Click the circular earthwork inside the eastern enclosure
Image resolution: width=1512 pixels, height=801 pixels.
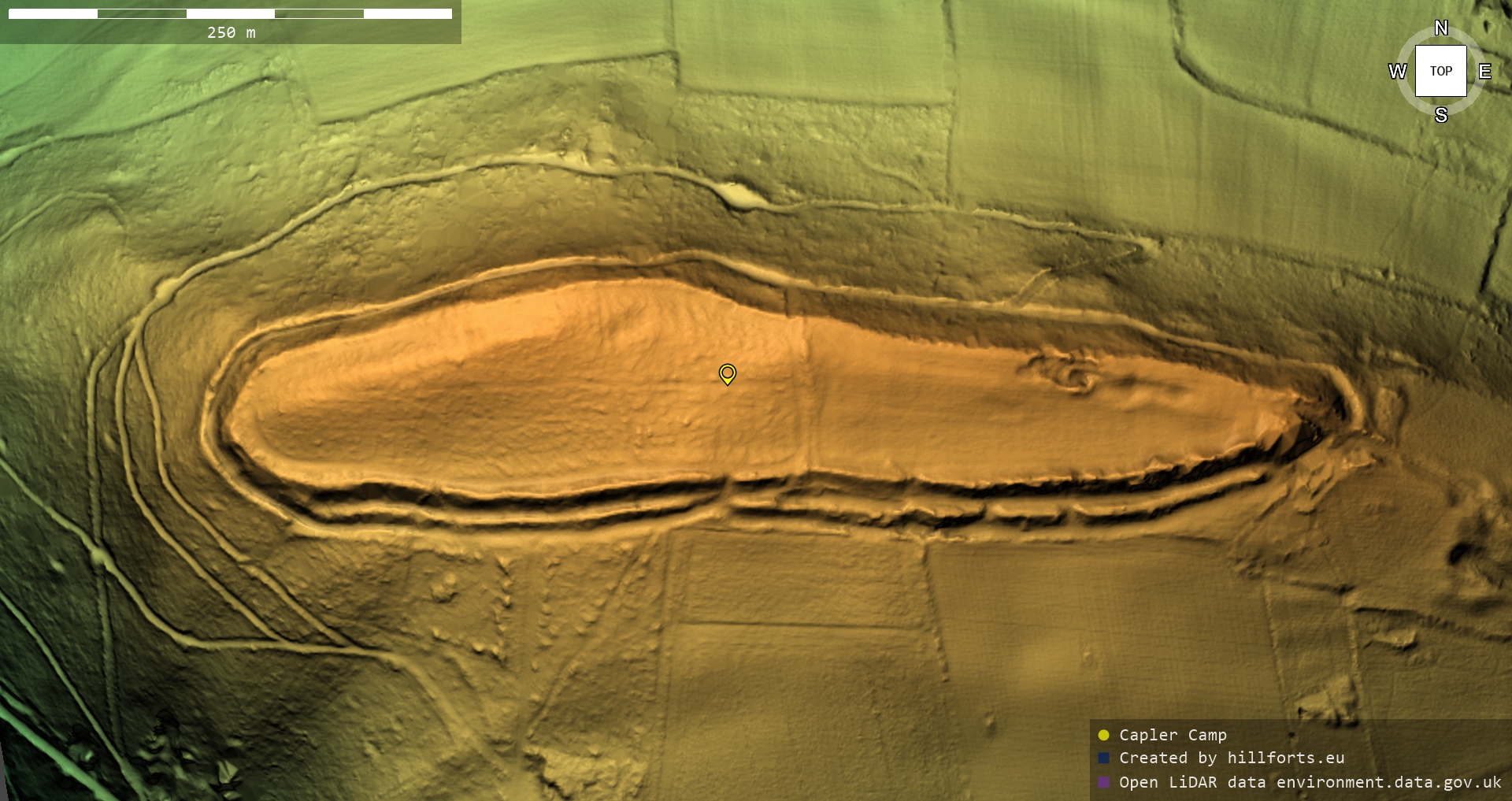[x=1069, y=375]
